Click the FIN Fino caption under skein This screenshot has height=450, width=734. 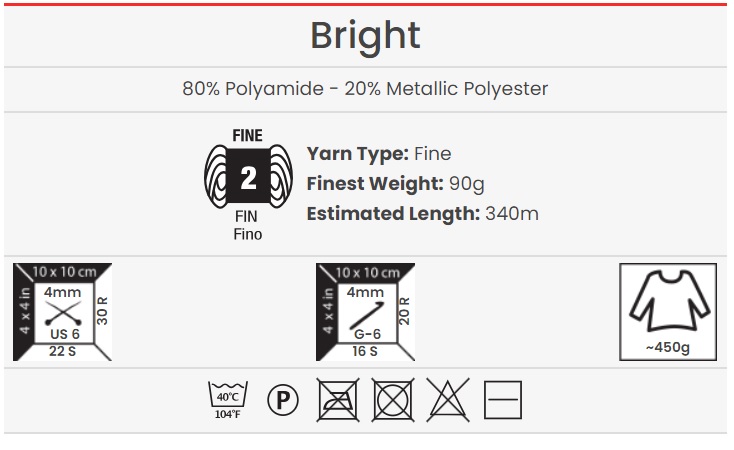pyautogui.click(x=248, y=225)
